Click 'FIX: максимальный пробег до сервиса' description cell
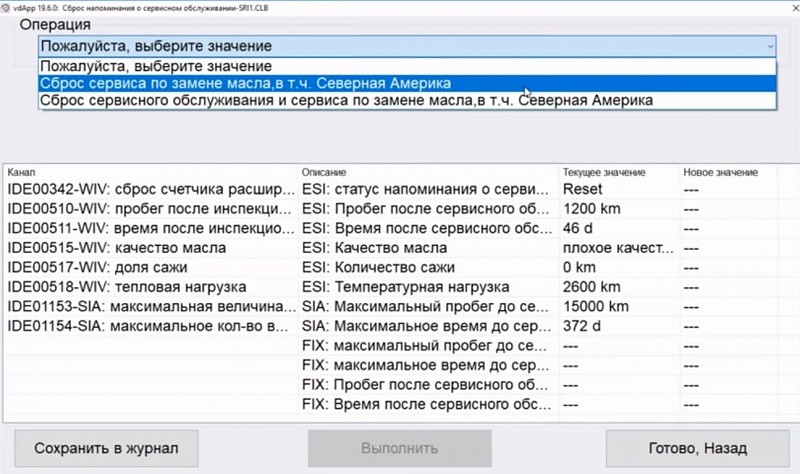This screenshot has height=474, width=800. [428, 346]
